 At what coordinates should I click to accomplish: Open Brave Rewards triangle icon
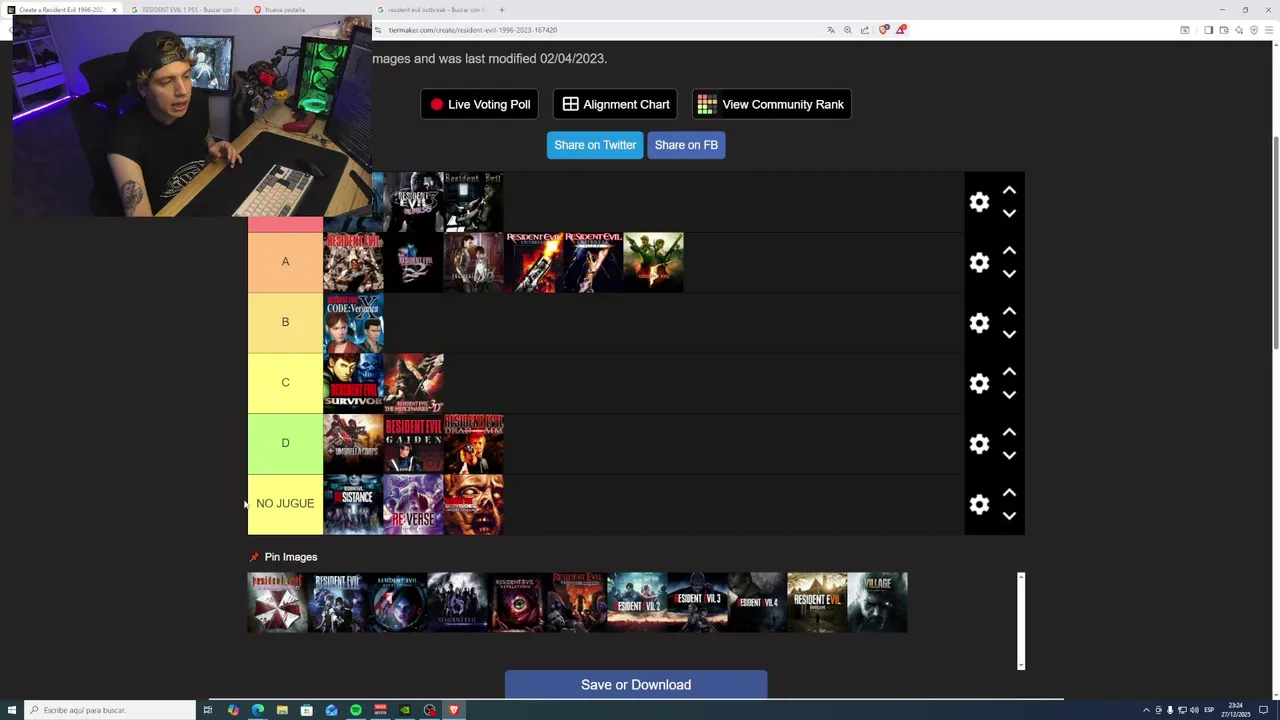tap(900, 30)
